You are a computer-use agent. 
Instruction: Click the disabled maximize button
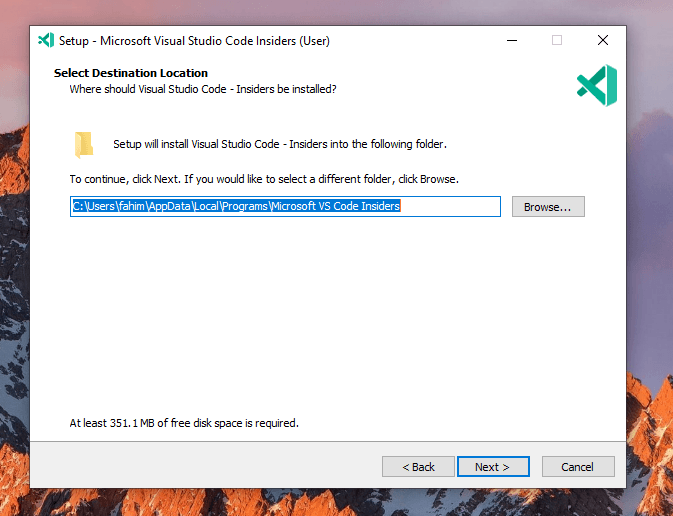557,40
